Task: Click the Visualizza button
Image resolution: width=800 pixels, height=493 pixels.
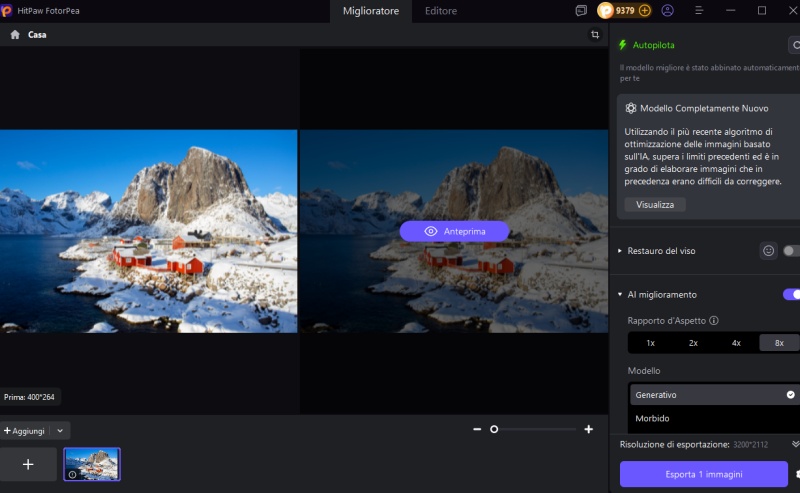Action: point(655,205)
